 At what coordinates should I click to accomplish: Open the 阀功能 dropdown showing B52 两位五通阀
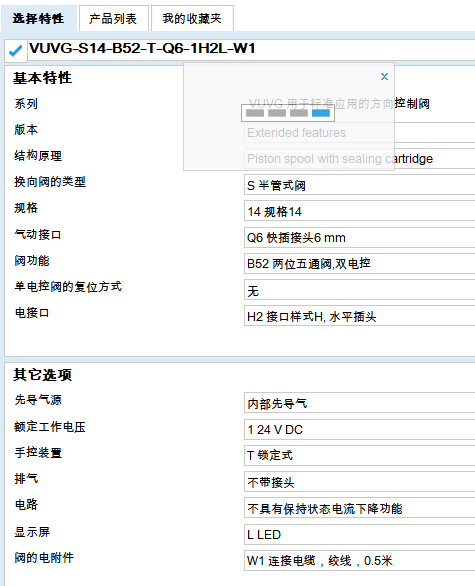click(x=360, y=263)
